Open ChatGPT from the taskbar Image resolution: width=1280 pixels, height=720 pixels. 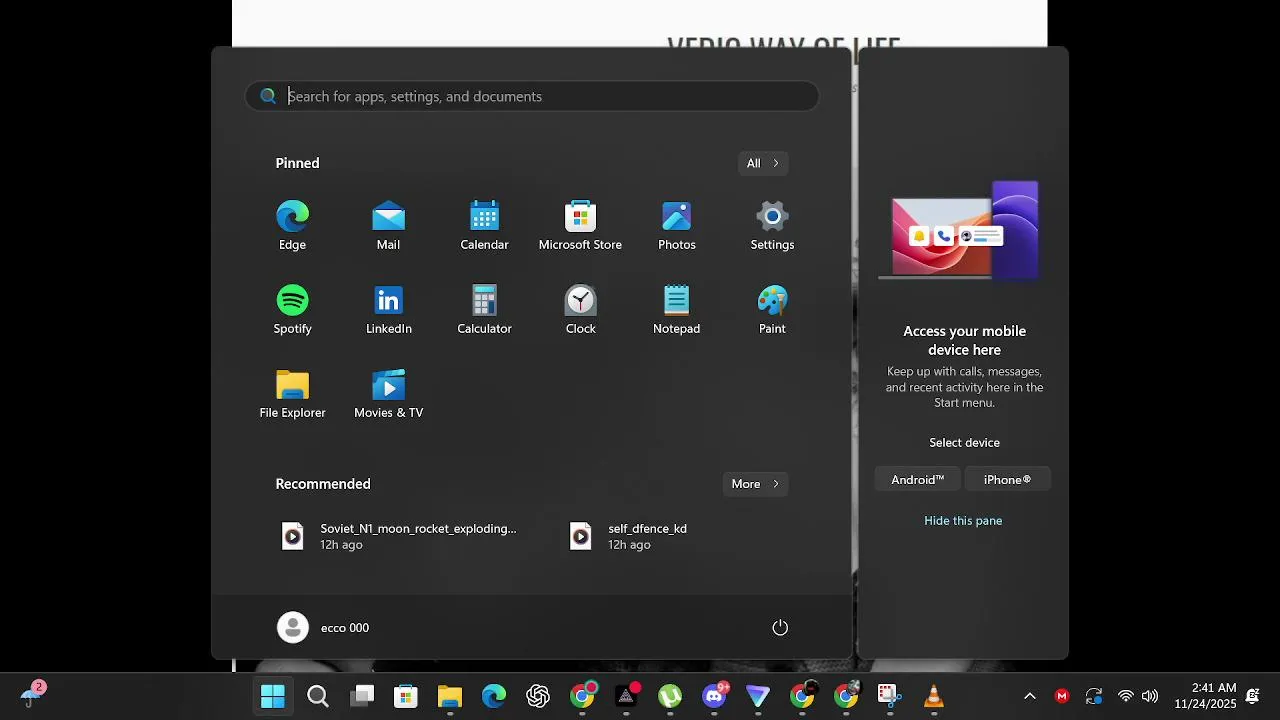point(538,696)
